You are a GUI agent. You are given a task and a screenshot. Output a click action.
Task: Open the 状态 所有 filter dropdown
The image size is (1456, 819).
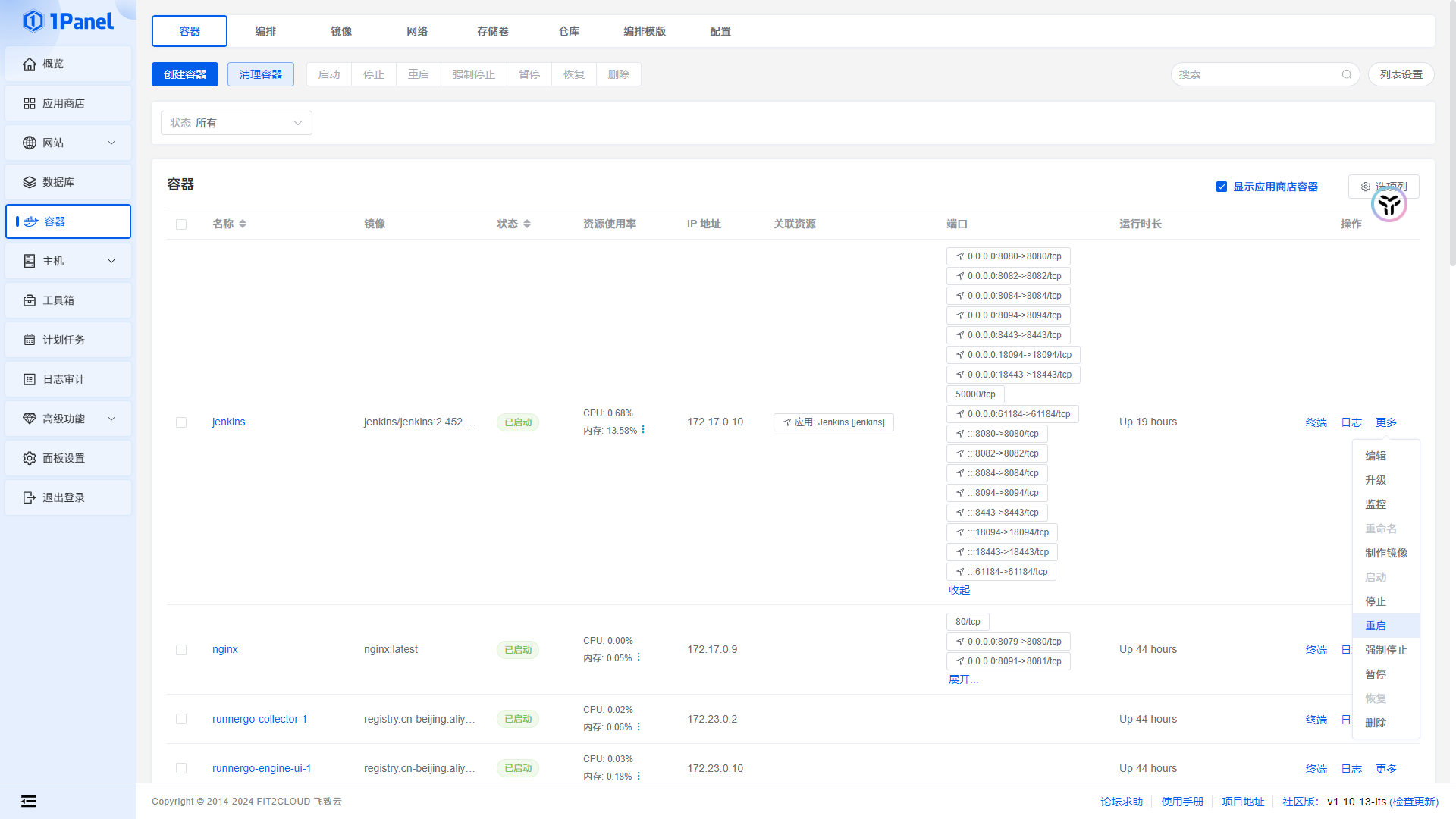(x=237, y=123)
